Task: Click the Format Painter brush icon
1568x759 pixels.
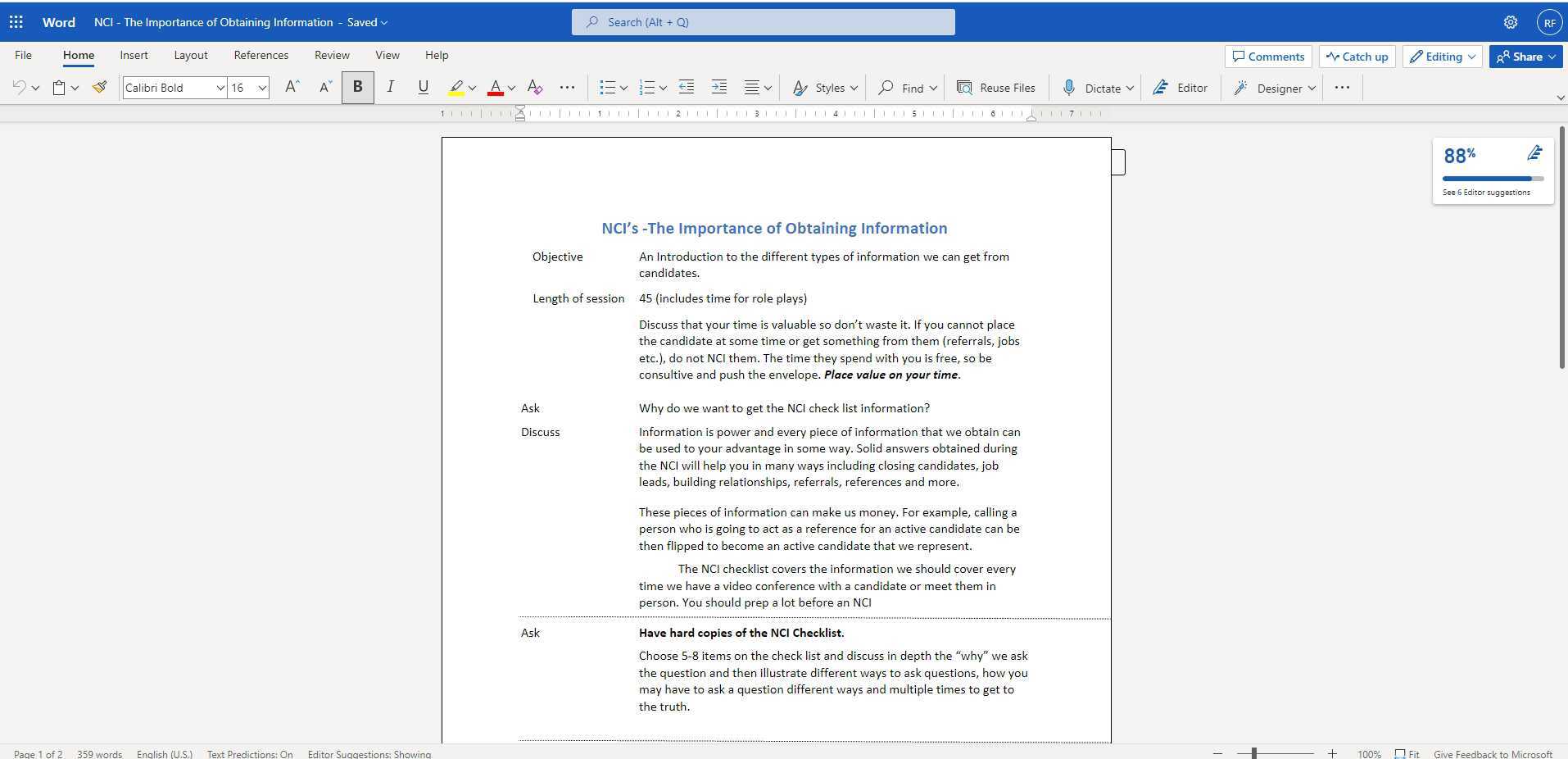Action: click(100, 87)
